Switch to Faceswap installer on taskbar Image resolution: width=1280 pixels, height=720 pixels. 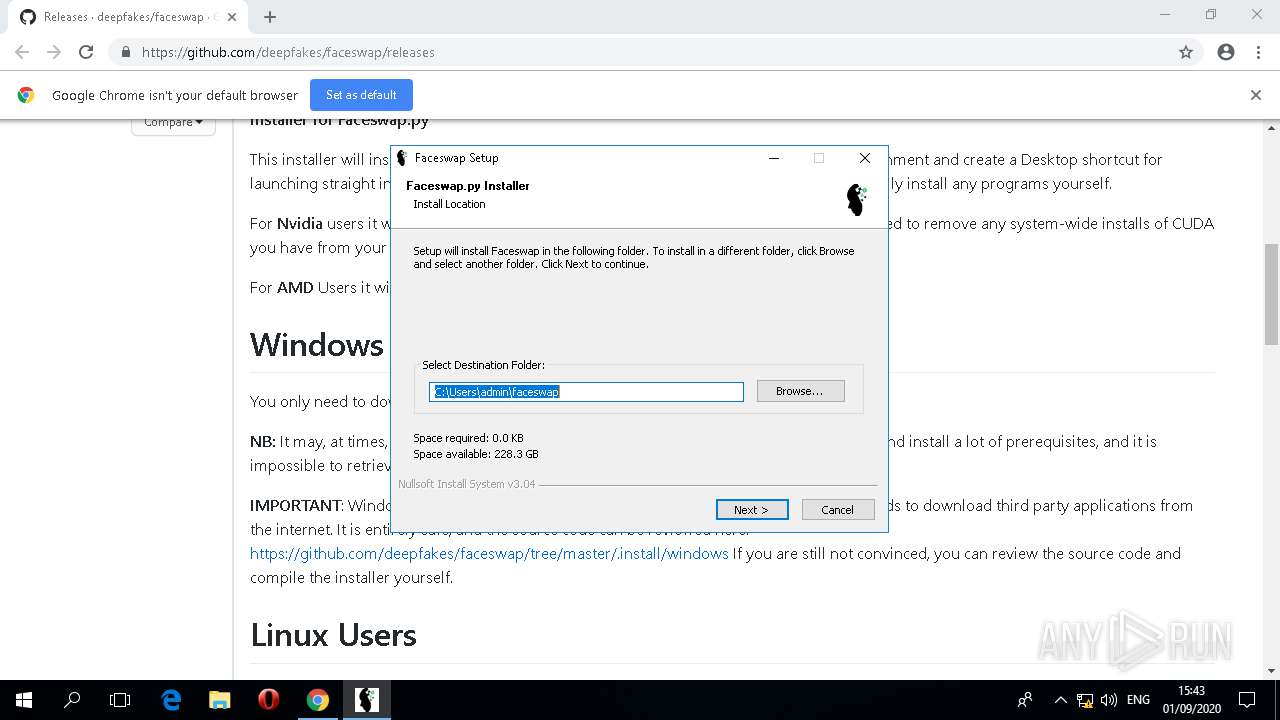click(366, 700)
